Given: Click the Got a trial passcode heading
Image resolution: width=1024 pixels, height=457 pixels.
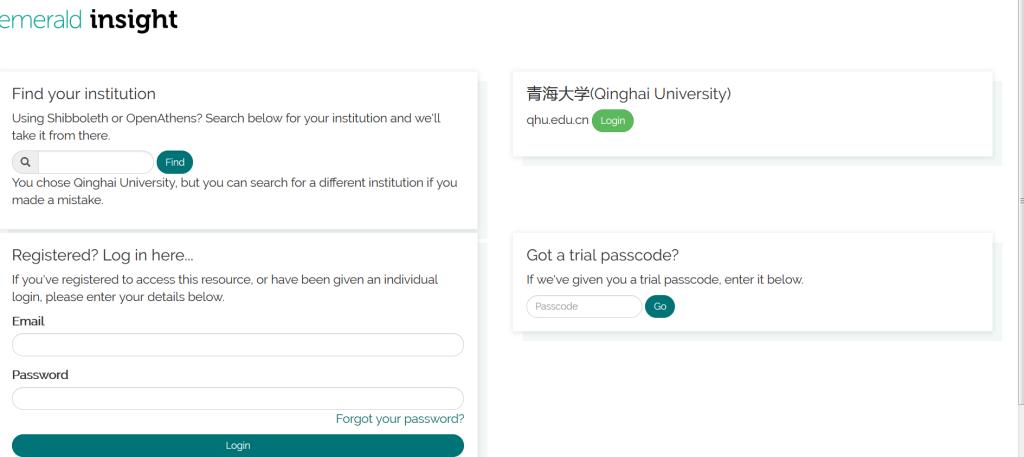Looking at the screenshot, I should click(603, 255).
